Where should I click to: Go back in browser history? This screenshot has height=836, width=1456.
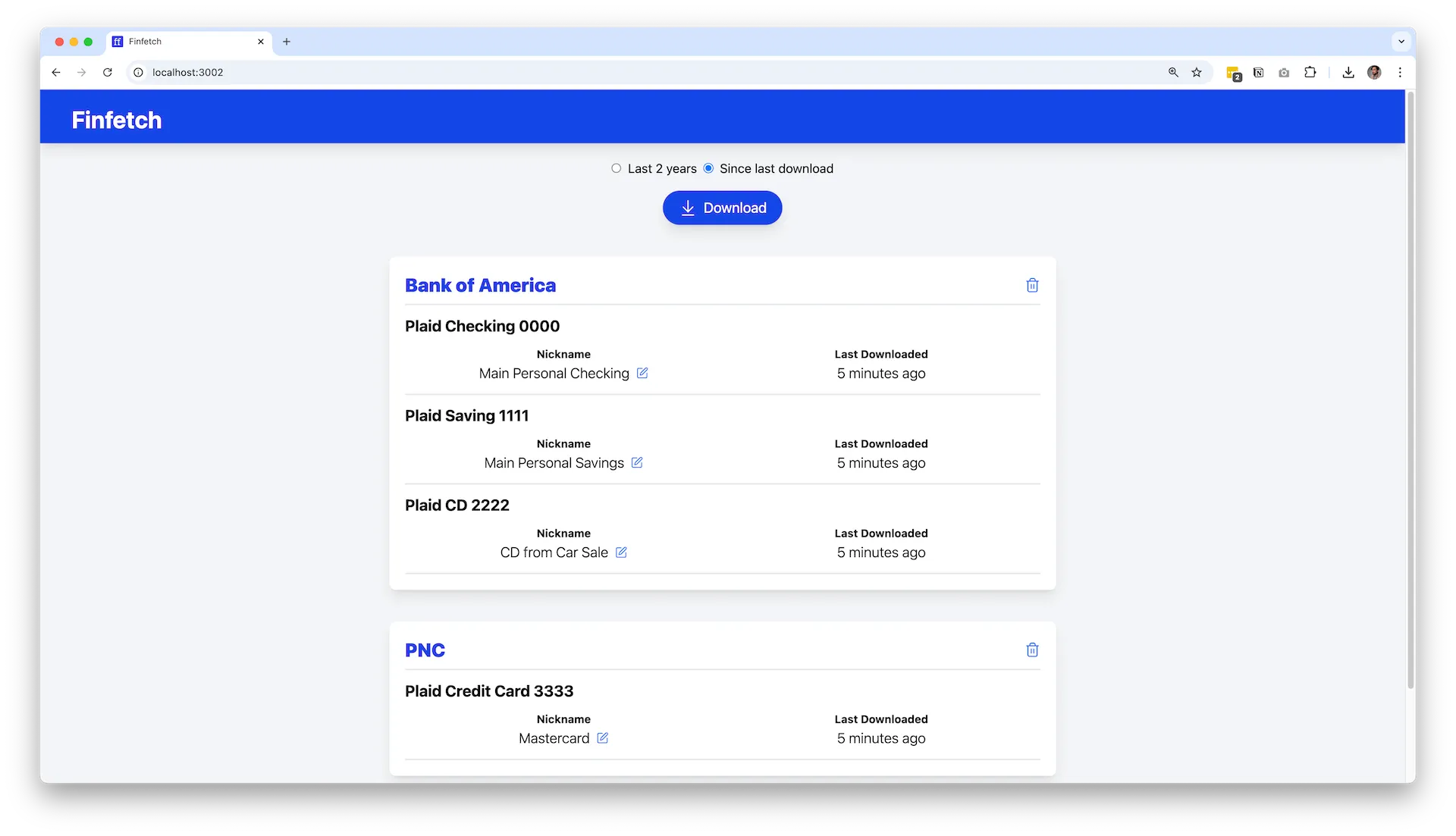(56, 72)
